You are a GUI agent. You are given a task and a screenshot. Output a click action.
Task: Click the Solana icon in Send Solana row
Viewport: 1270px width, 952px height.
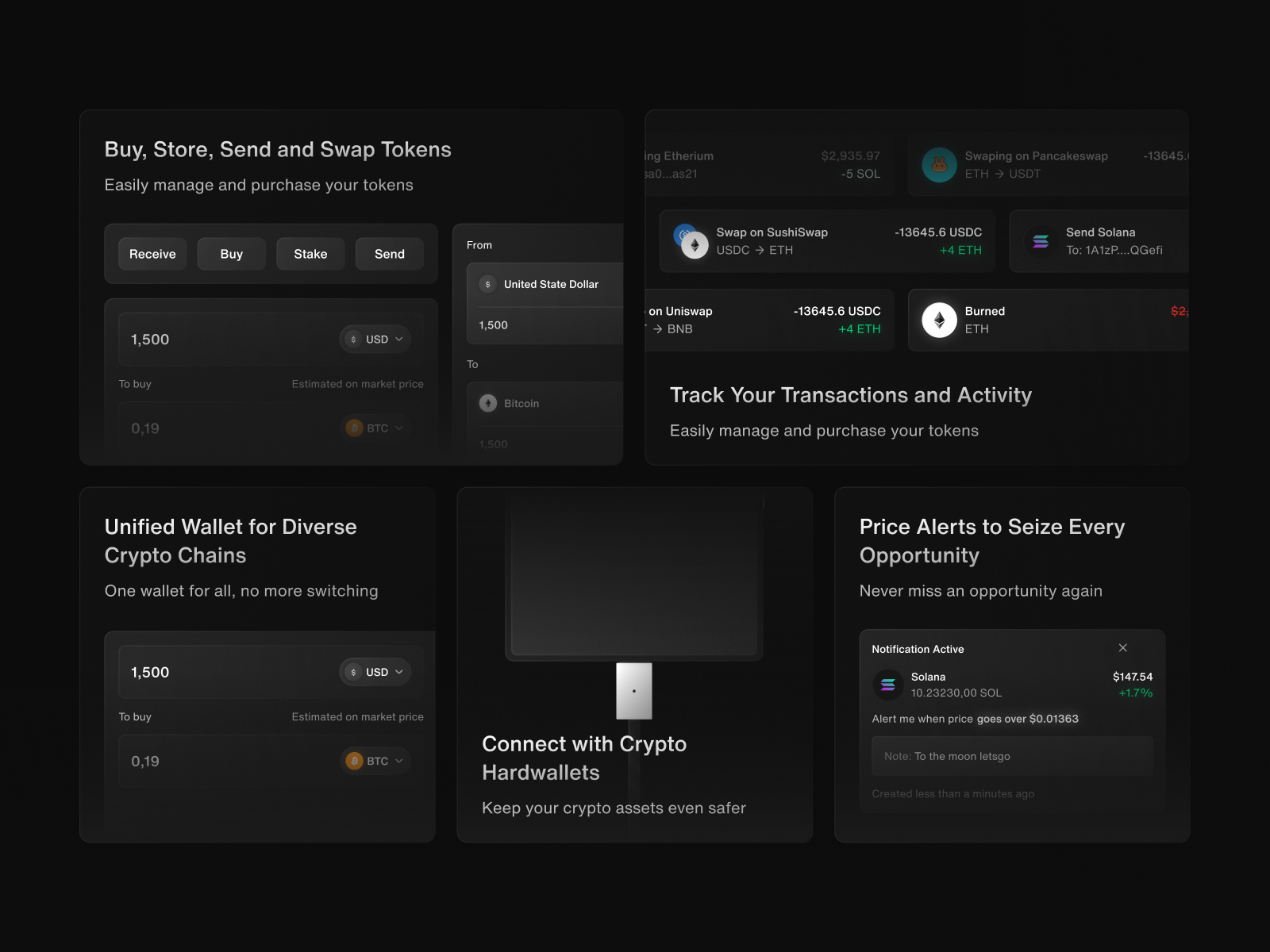click(1040, 241)
